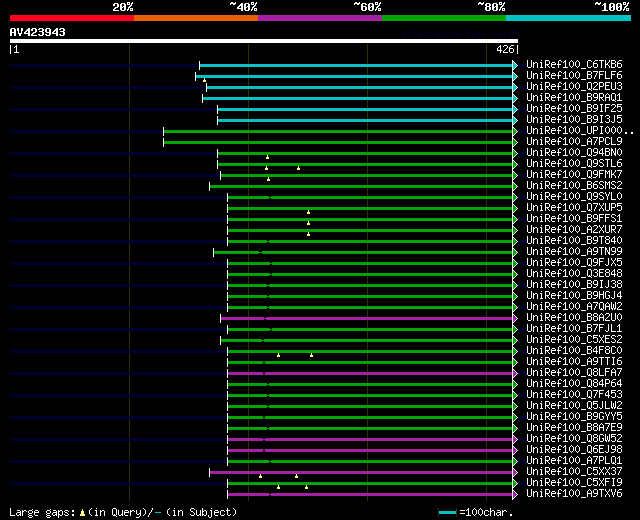This screenshot has width=640, height=520.
Task: Open the UniRef100_B7FLF6 hit label
Action: click(x=574, y=76)
